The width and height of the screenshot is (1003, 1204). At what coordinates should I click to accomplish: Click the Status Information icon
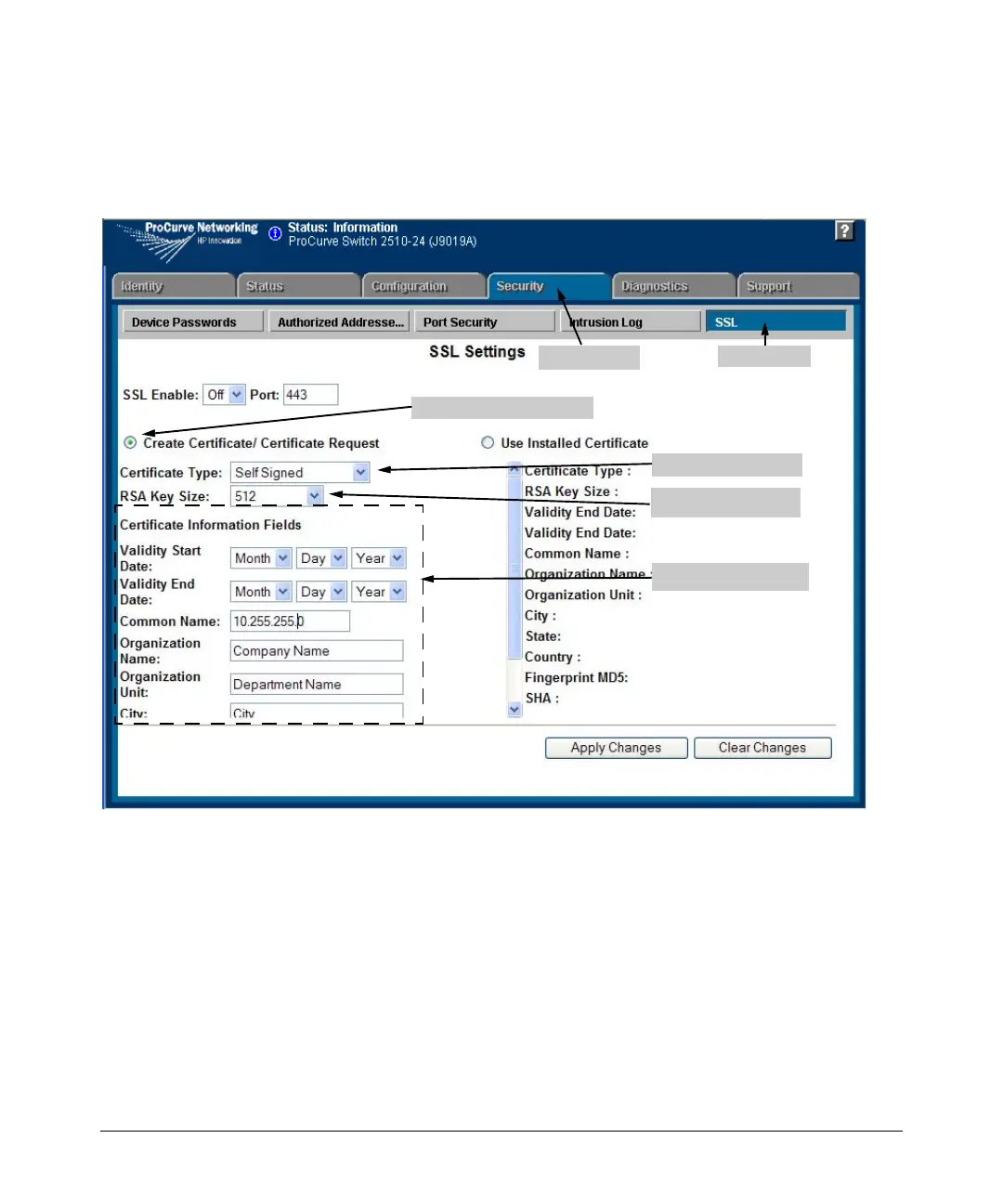tap(275, 233)
